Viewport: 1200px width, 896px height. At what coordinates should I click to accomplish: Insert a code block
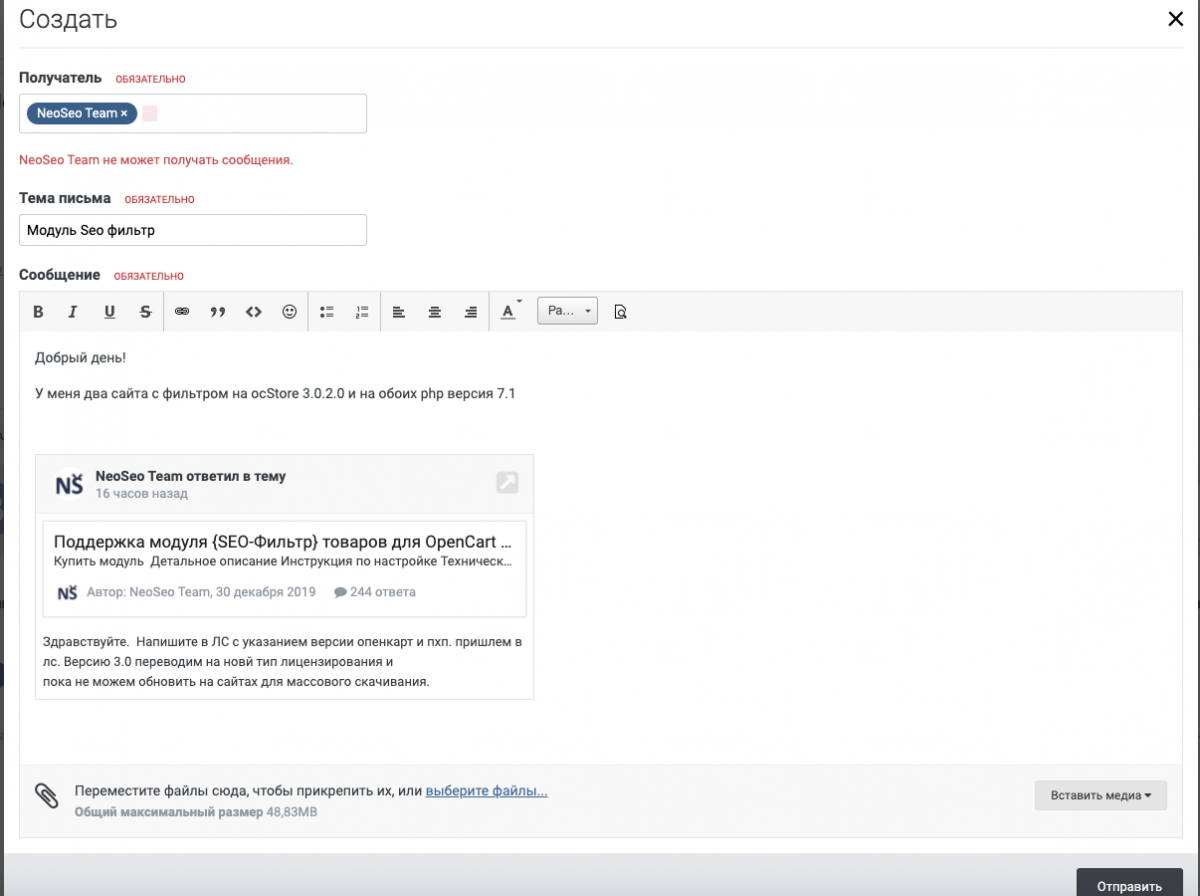tap(254, 311)
